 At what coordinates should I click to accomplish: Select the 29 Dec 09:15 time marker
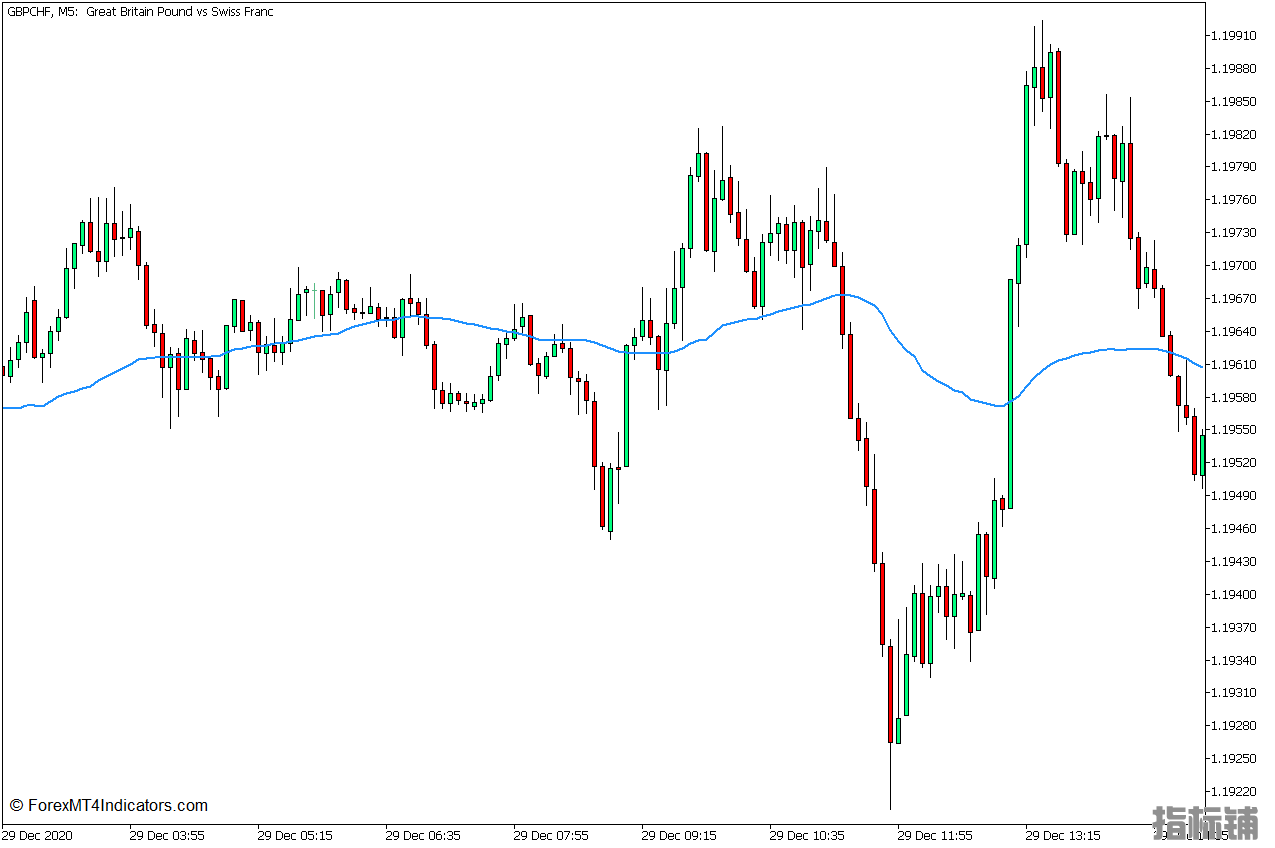(679, 834)
